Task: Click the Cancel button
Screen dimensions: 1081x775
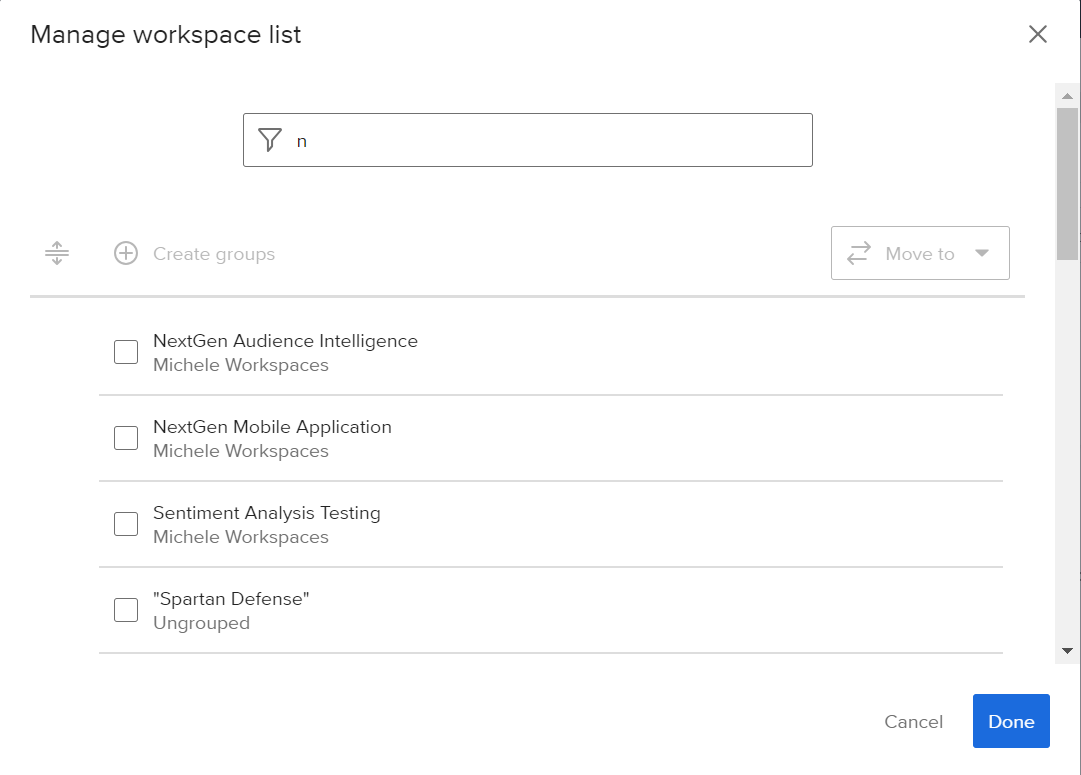Action: (x=913, y=722)
